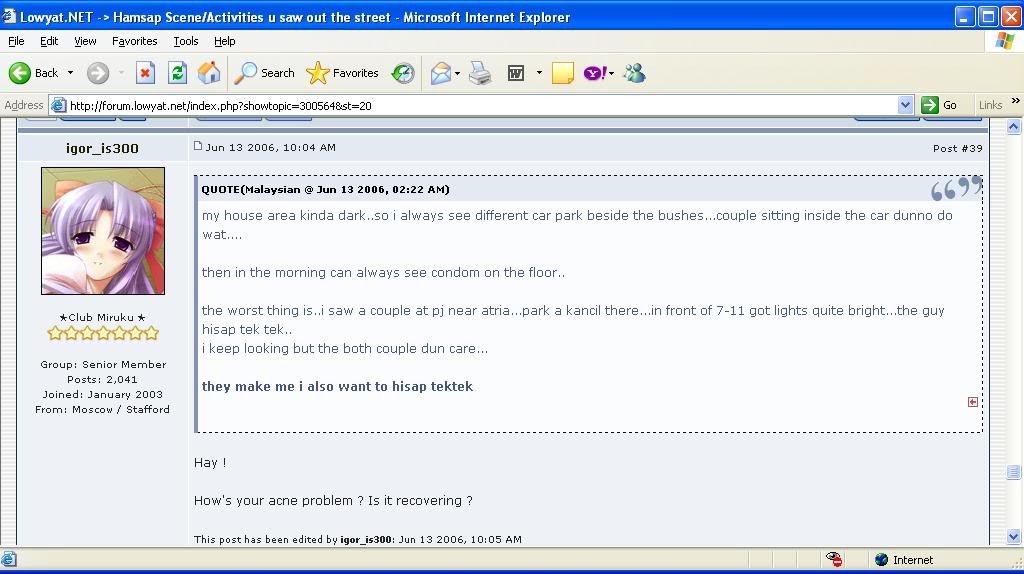Click the page icon in address bar
Image resolution: width=1024 pixels, height=574 pixels.
pyautogui.click(x=59, y=105)
